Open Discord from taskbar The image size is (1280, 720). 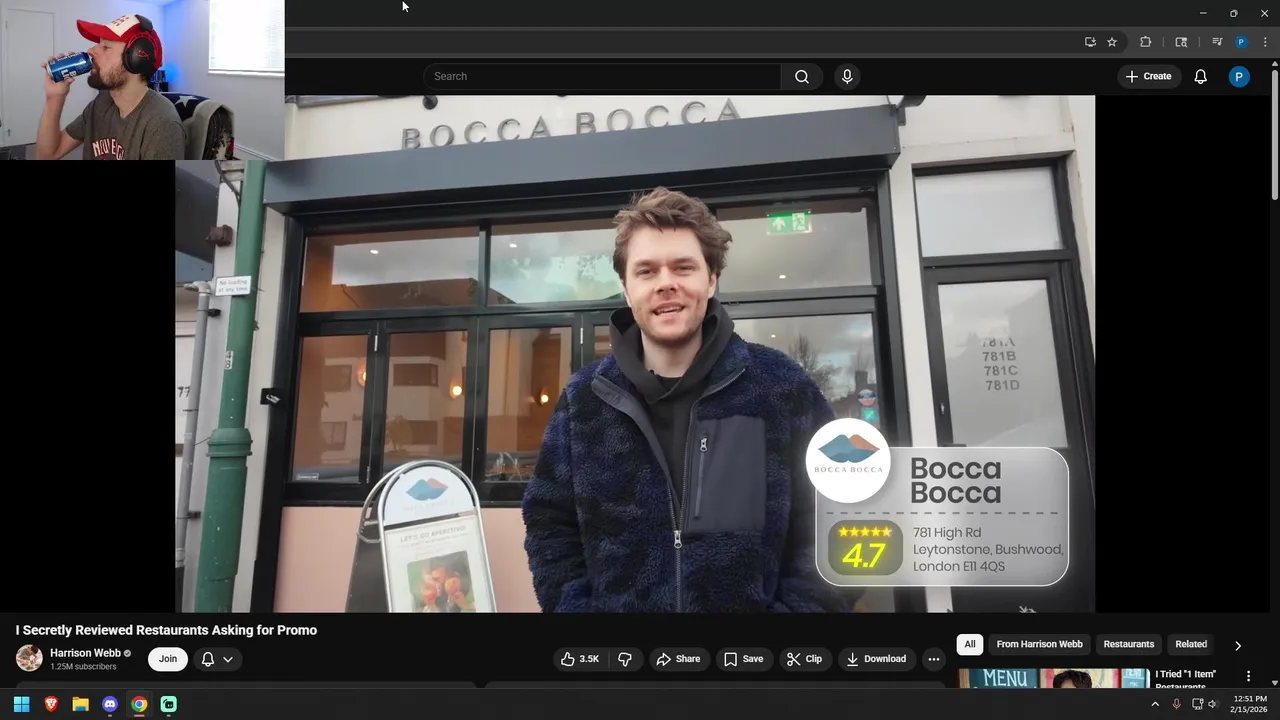coord(110,704)
